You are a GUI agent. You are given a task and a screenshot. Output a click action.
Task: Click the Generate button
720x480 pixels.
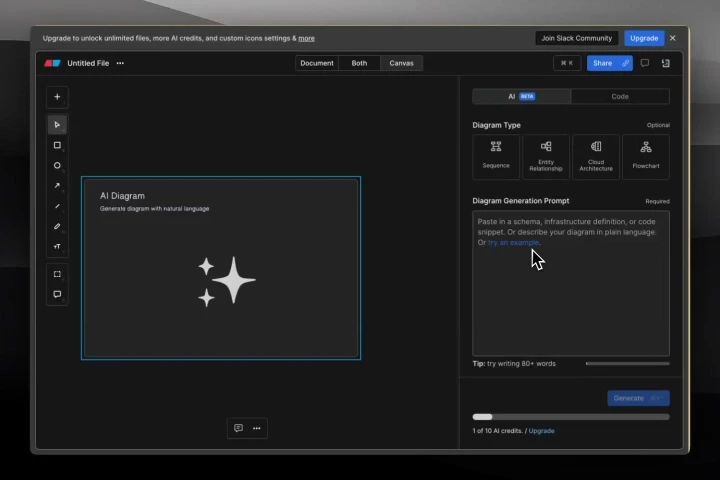coord(638,398)
